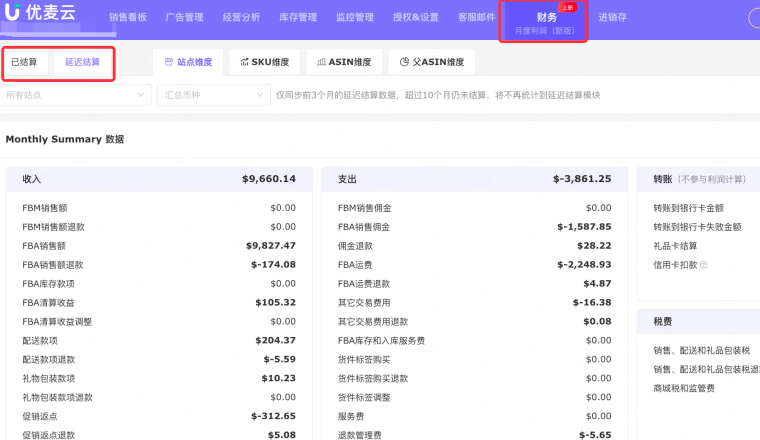Click the 优麦云 logo icon
The height and width of the screenshot is (440, 760).
(12, 11)
